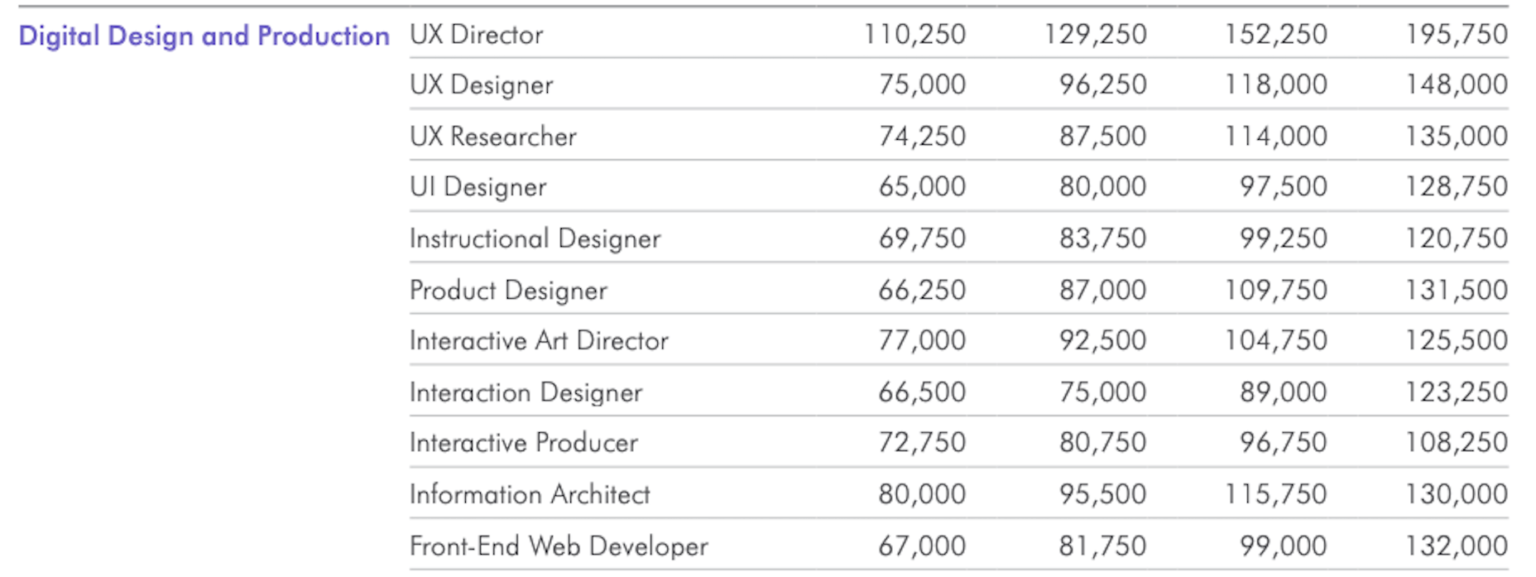1536x577 pixels.
Task: Select the UX Director job title
Action: click(x=476, y=35)
